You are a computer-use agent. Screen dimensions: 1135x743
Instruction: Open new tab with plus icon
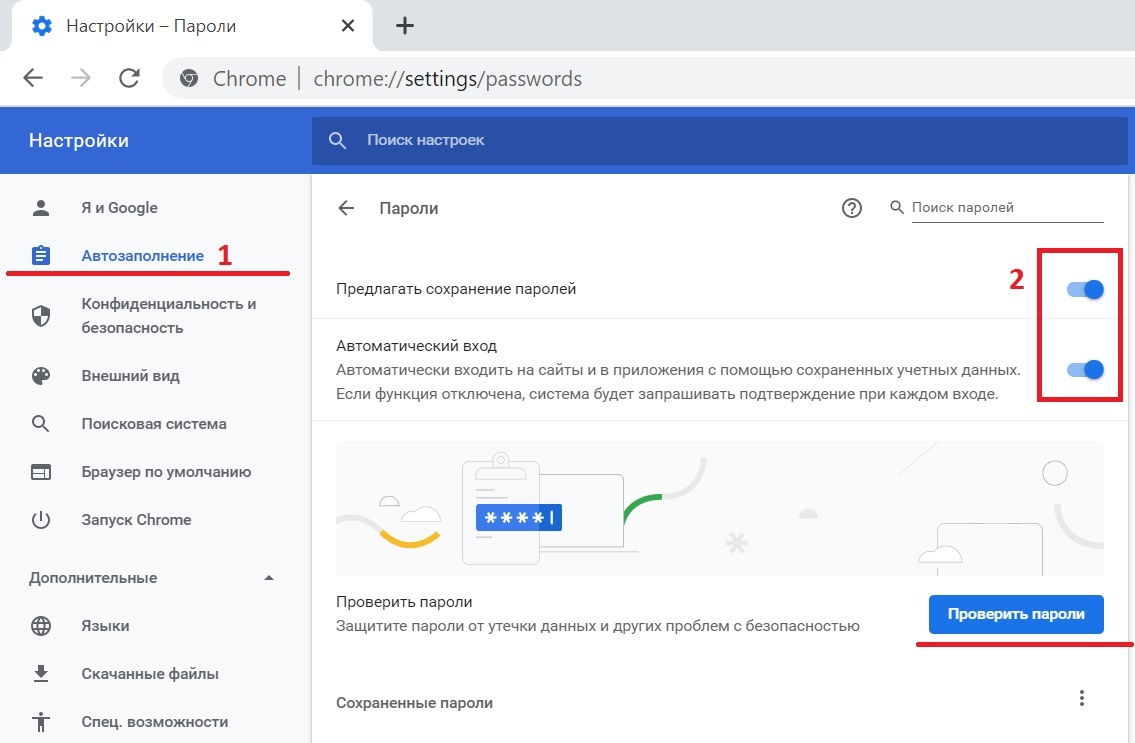tap(405, 26)
